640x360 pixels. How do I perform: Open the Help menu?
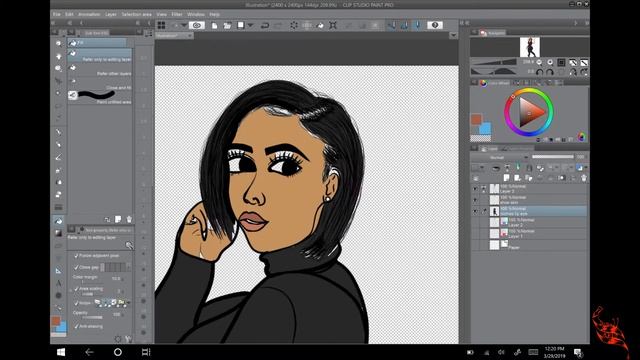214,14
